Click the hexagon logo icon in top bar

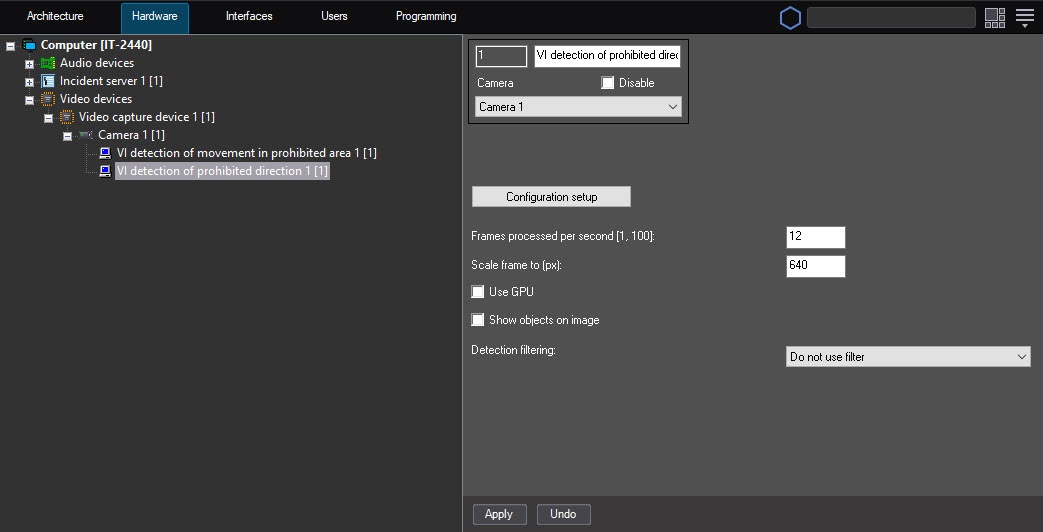[790, 18]
